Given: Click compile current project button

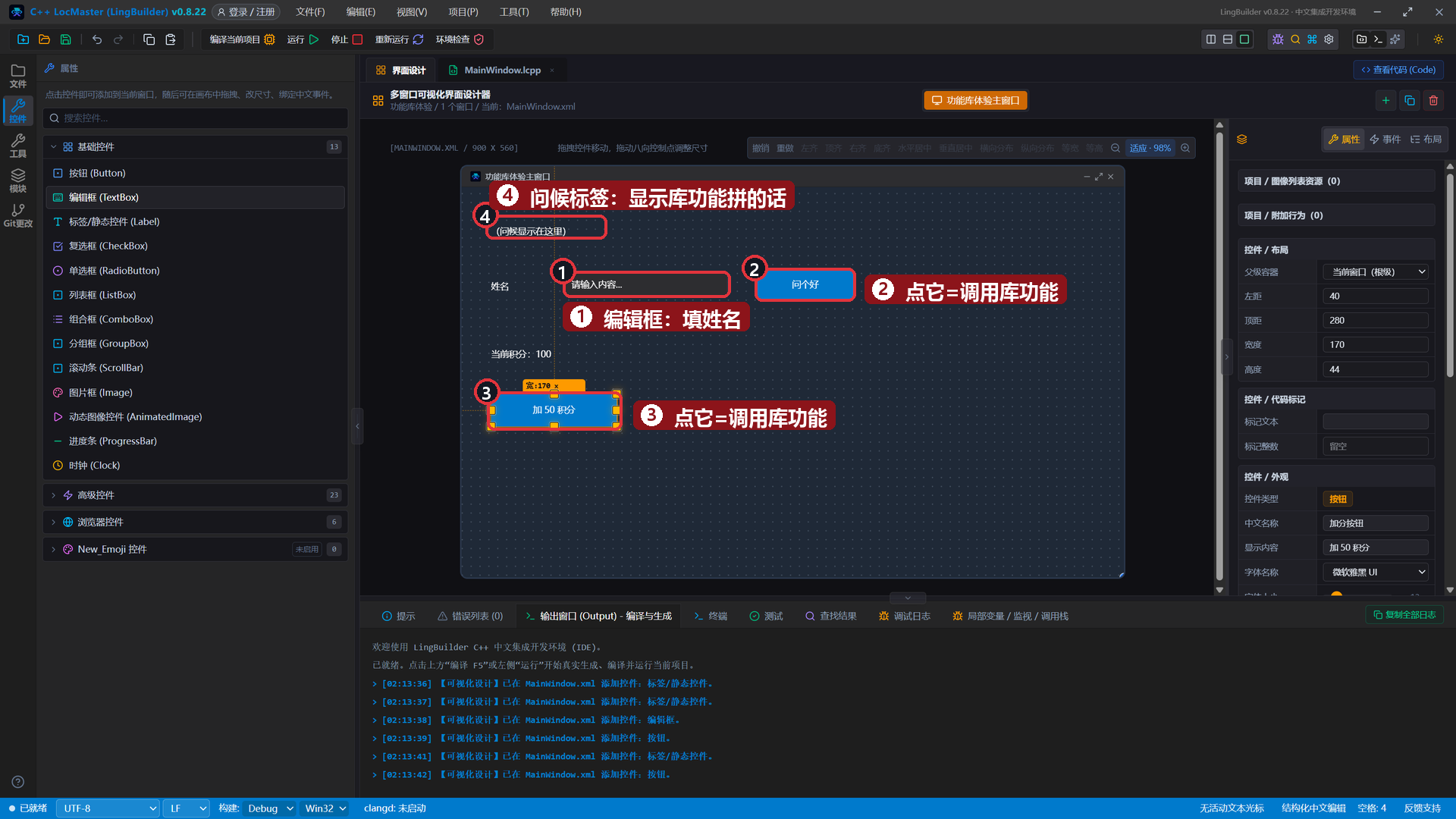Looking at the screenshot, I should (242, 39).
